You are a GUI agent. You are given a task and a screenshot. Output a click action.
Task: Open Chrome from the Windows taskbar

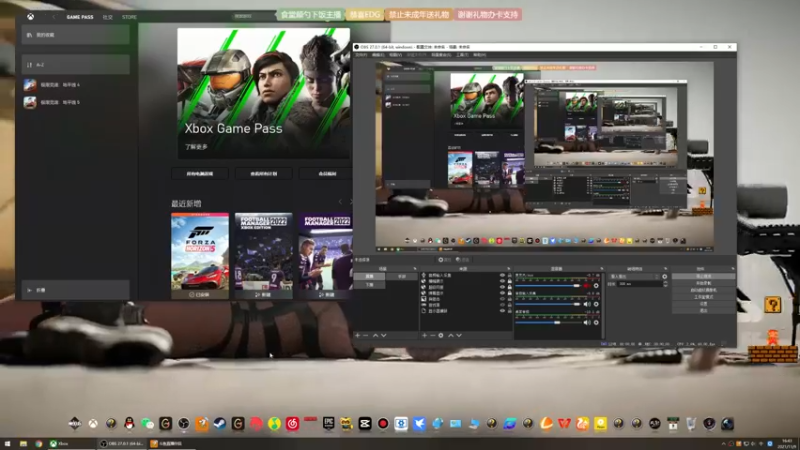coord(38,444)
